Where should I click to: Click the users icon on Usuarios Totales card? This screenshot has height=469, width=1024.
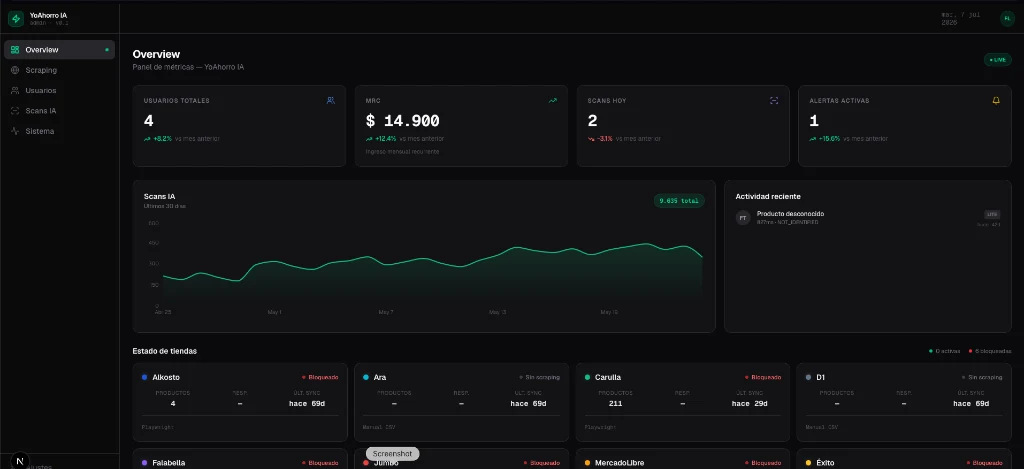pos(330,101)
